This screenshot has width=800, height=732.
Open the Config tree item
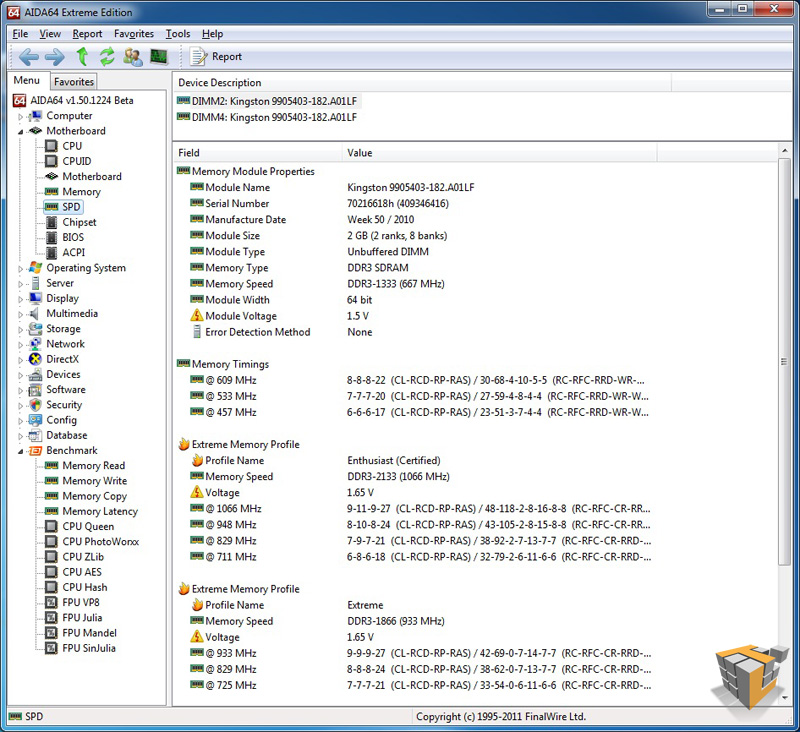click(x=61, y=420)
